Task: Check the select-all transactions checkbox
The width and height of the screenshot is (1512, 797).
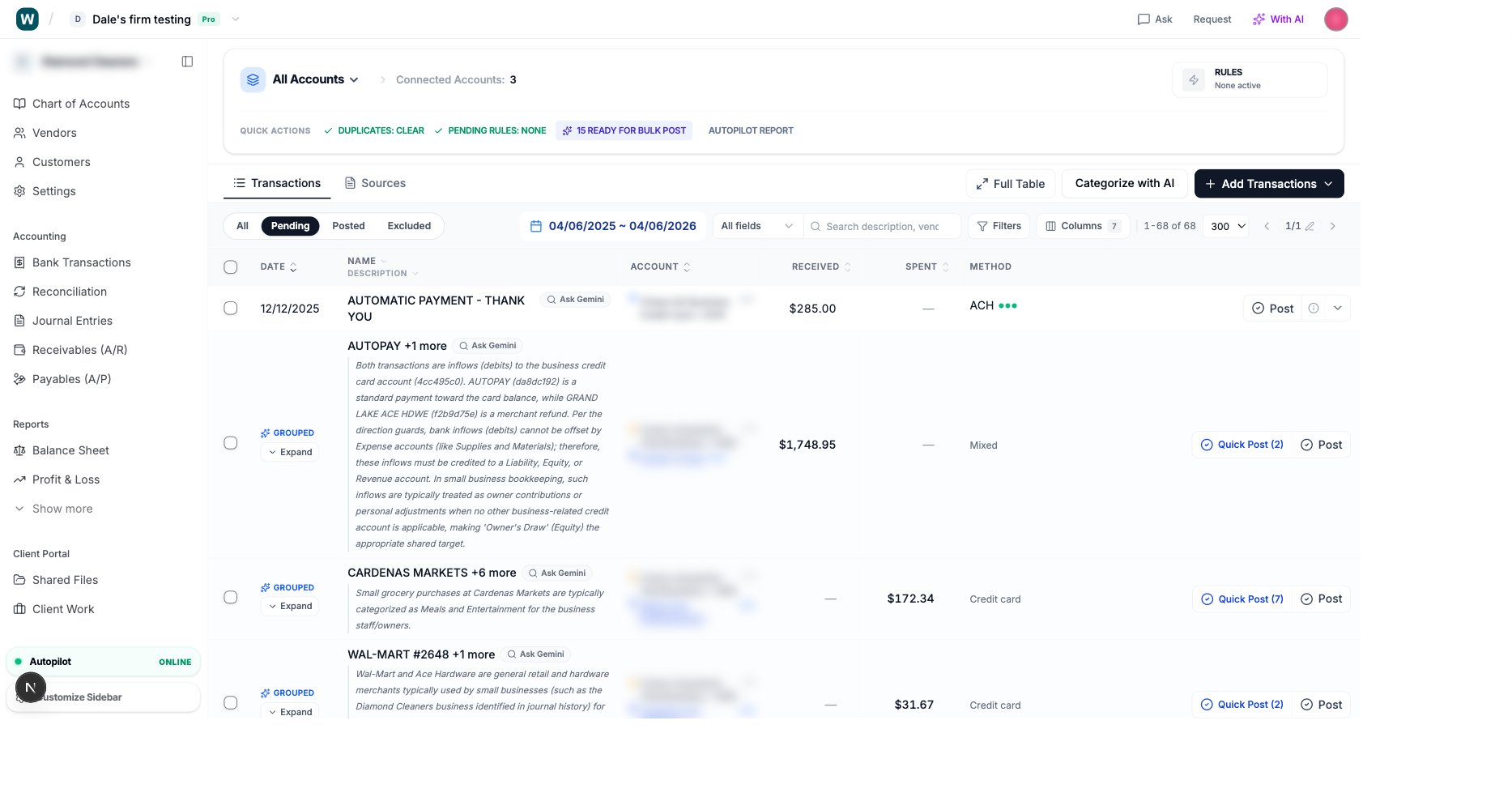Action: tap(231, 266)
